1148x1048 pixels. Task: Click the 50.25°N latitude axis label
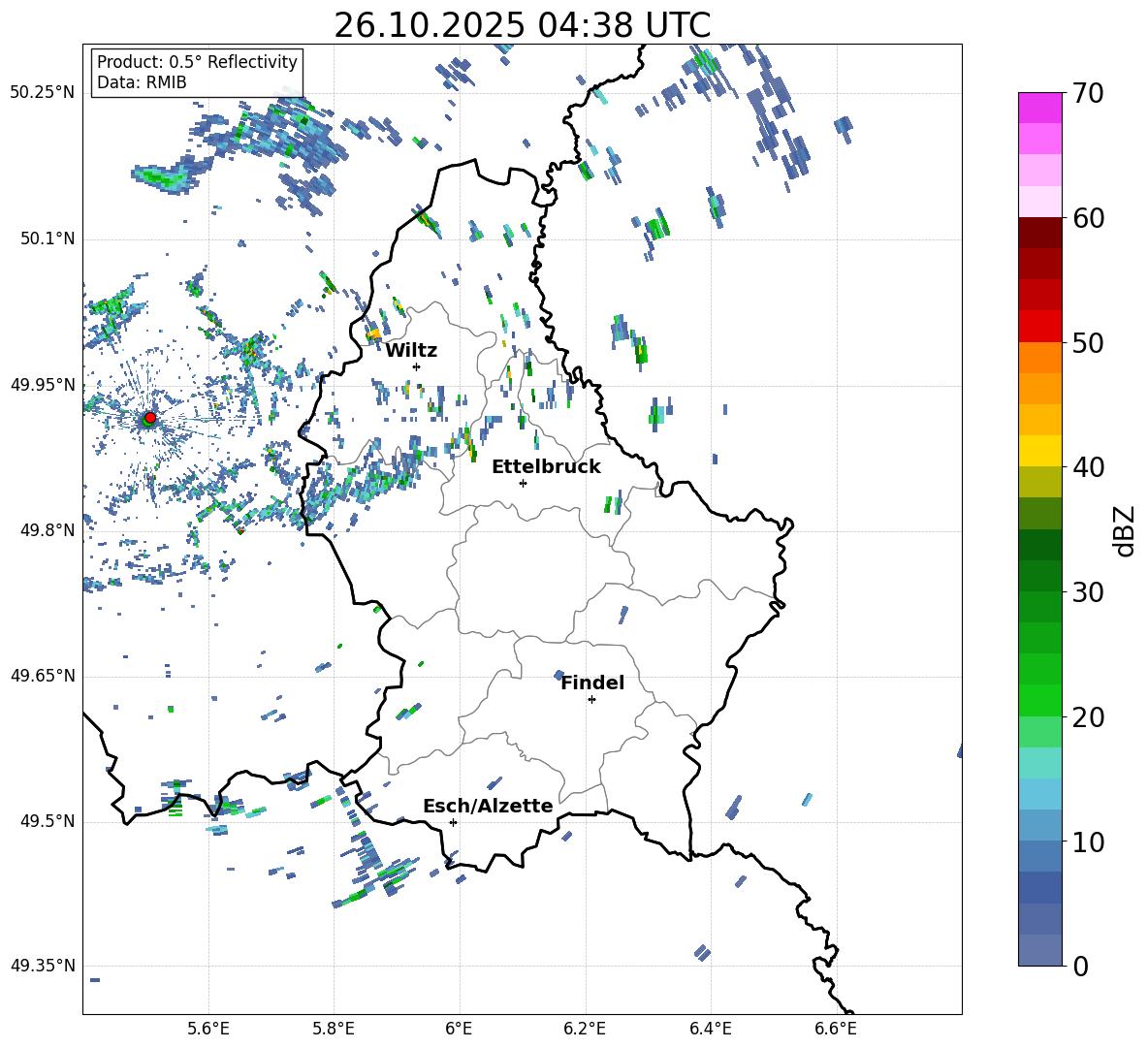click(x=43, y=93)
